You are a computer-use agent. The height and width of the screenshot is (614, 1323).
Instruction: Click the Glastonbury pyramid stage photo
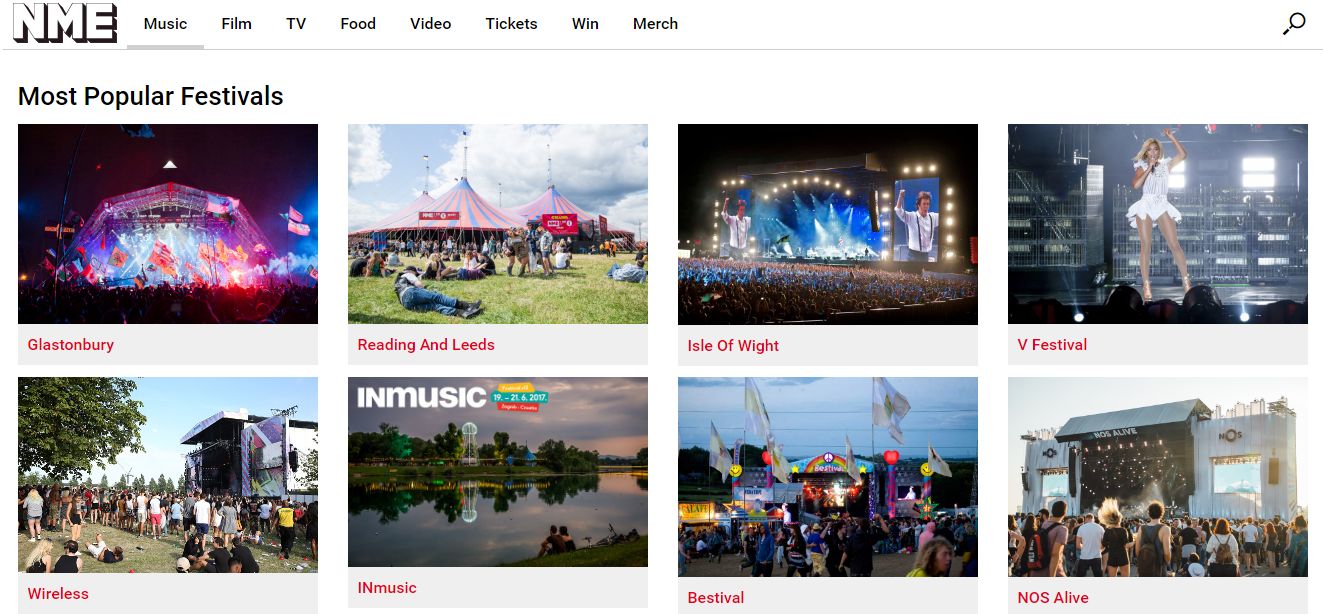168,224
